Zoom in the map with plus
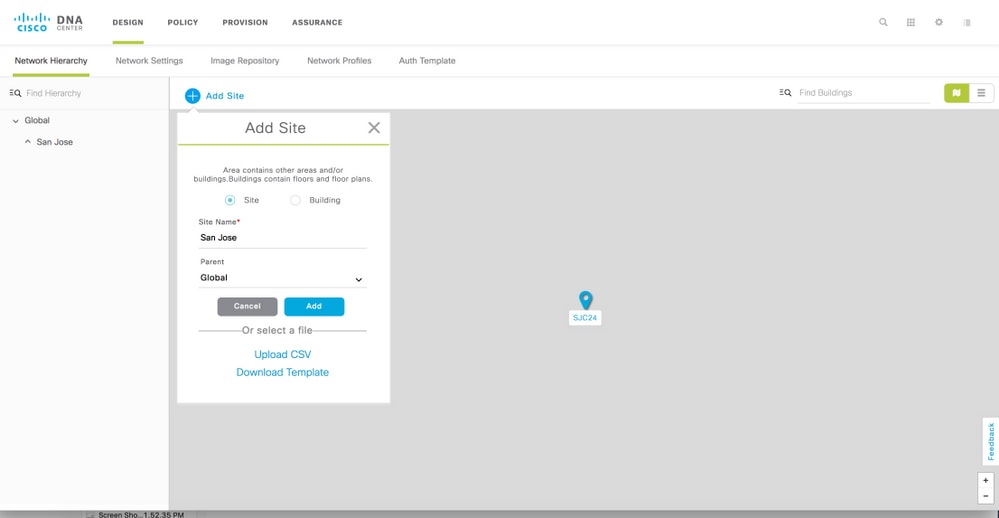 click(986, 480)
